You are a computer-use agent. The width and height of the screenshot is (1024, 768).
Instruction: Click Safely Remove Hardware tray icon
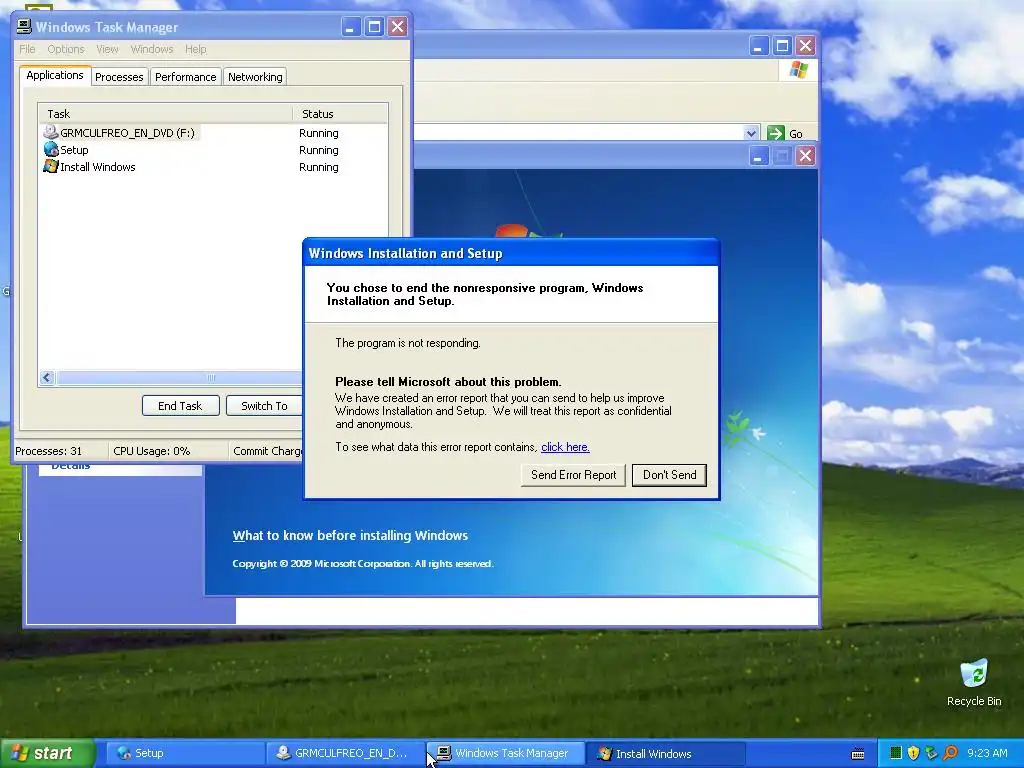tap(931, 753)
